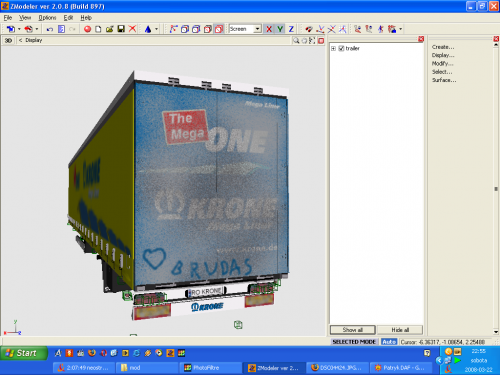Open the View menu

point(25,18)
